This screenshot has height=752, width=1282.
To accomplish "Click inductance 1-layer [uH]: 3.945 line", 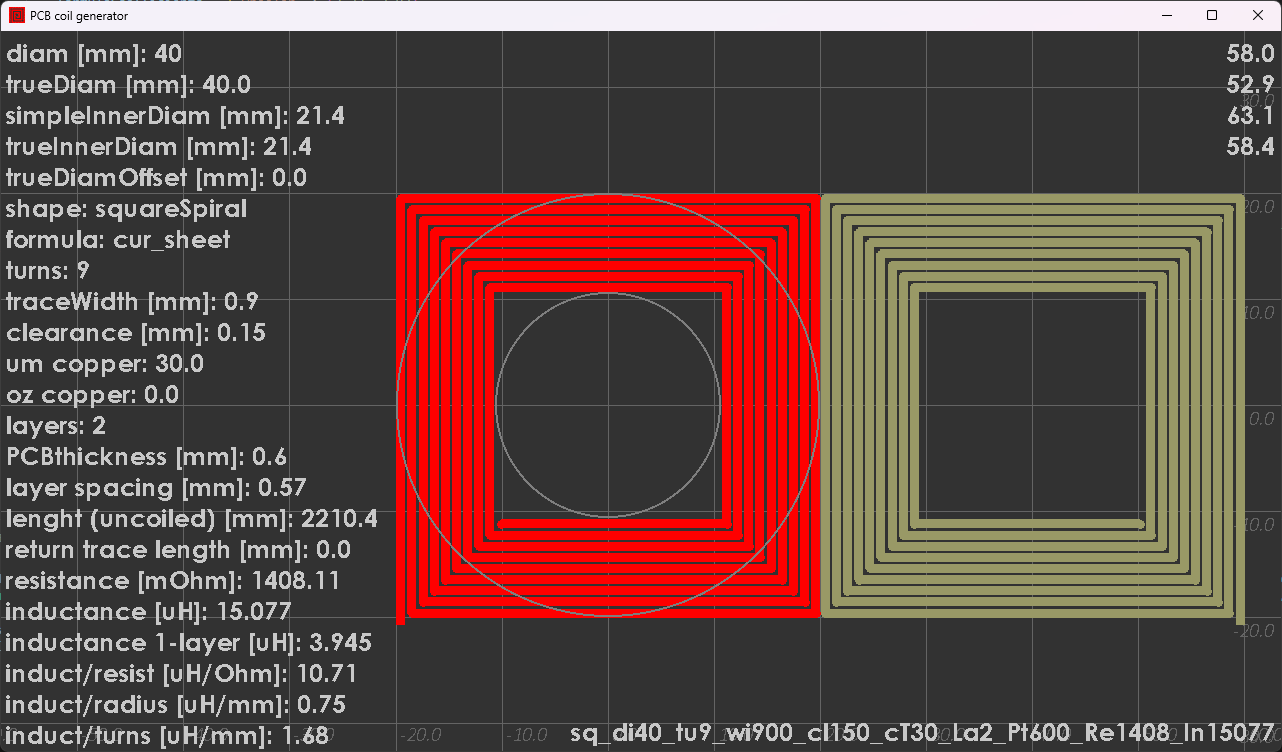I will [x=189, y=643].
